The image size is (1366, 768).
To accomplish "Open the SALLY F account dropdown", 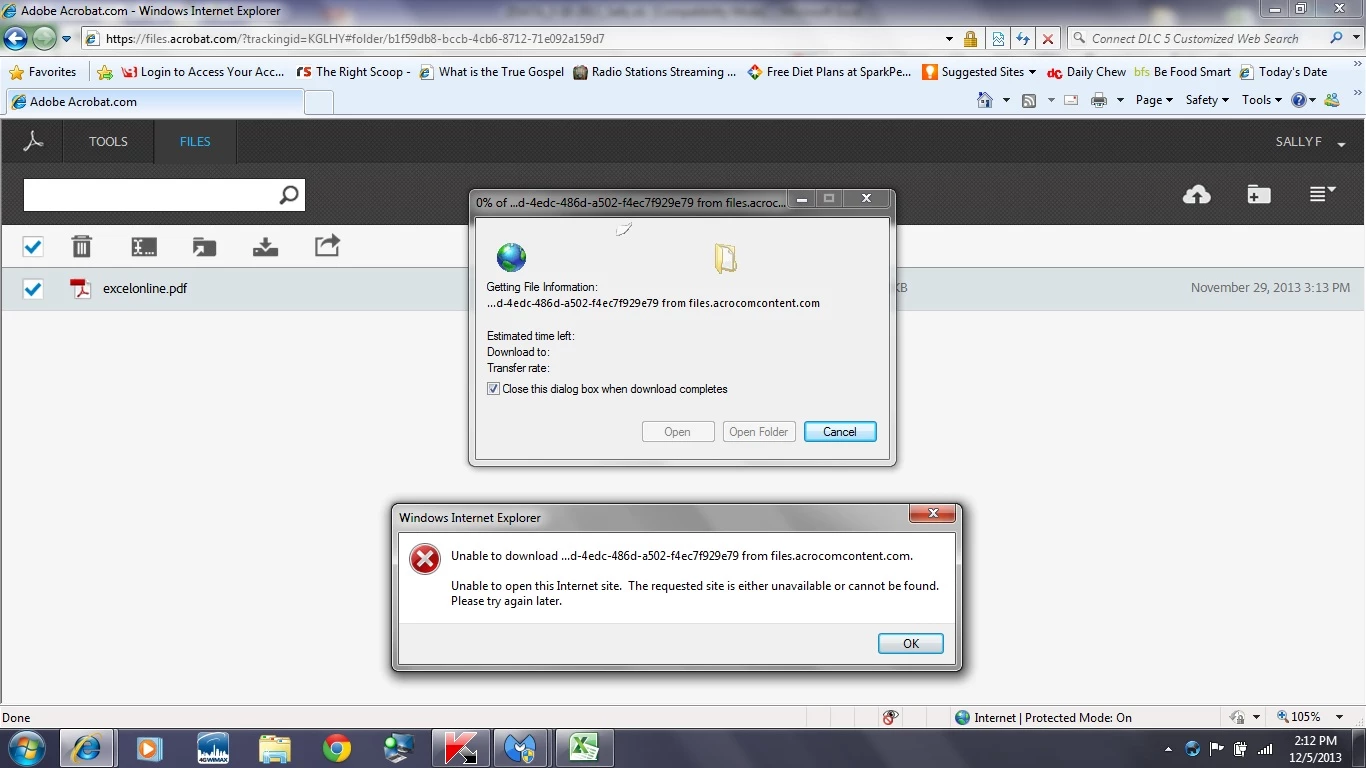I will click(1310, 142).
